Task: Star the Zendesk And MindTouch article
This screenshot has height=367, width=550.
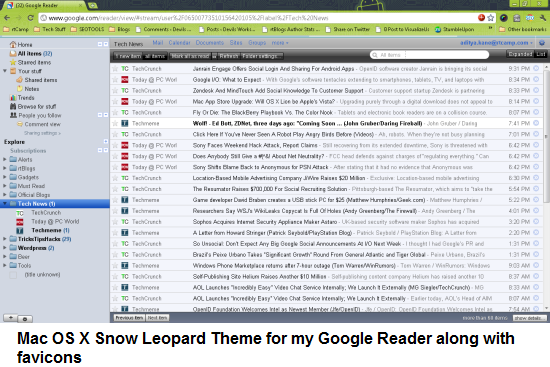Action: (115, 91)
